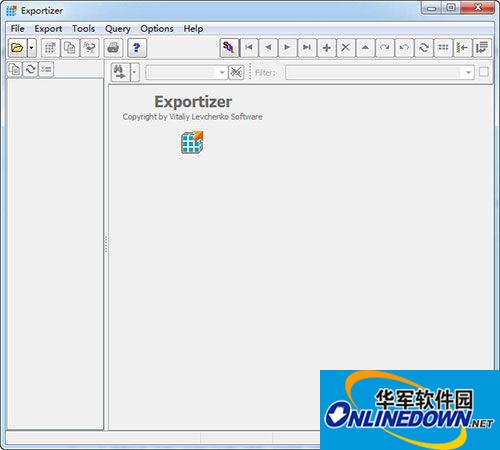Refresh data in main toolbar
This screenshot has width=500, height=450.
[x=424, y=48]
